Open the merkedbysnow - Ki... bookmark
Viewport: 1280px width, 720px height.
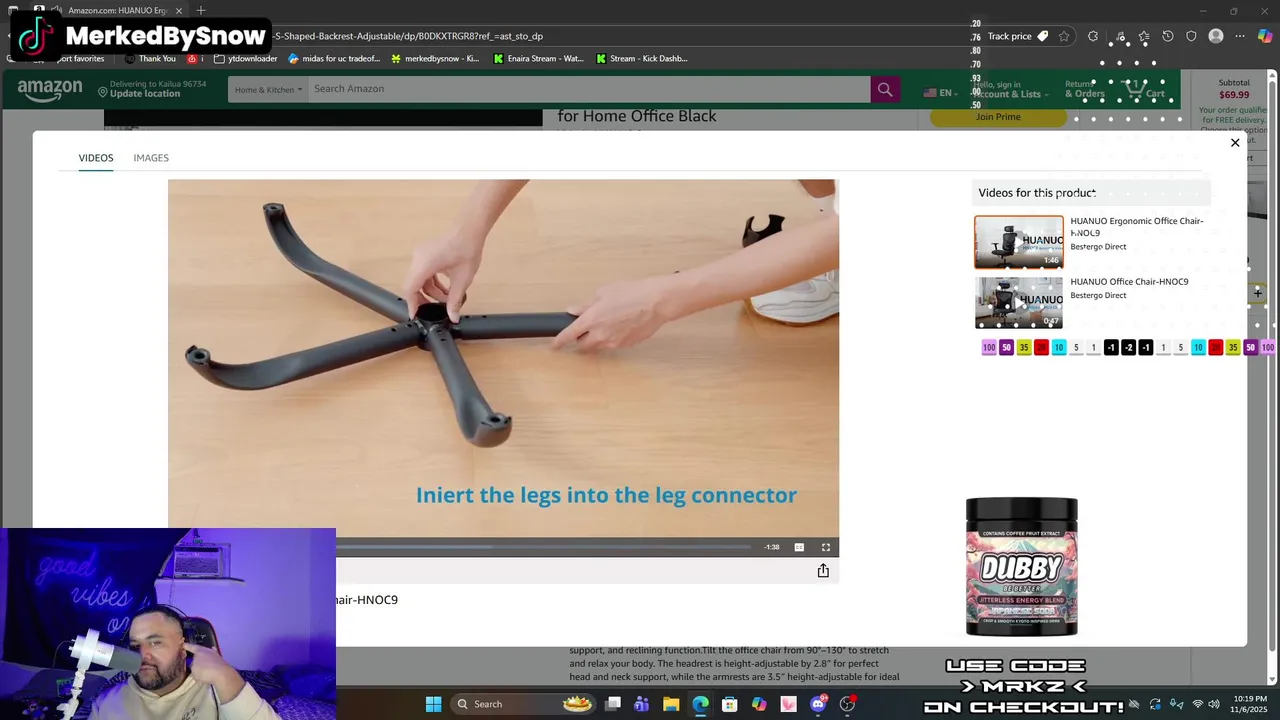(x=435, y=59)
